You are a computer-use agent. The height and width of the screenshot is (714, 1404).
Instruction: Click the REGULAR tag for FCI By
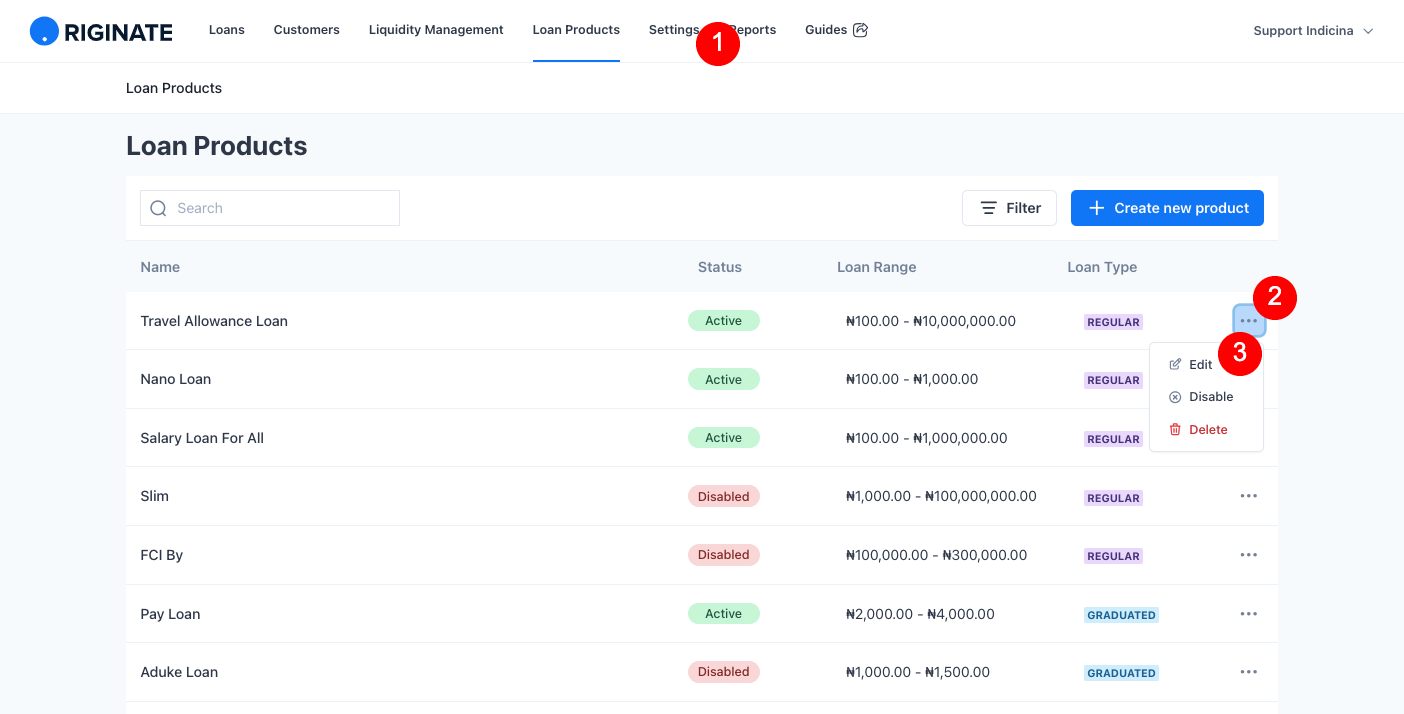(1113, 556)
